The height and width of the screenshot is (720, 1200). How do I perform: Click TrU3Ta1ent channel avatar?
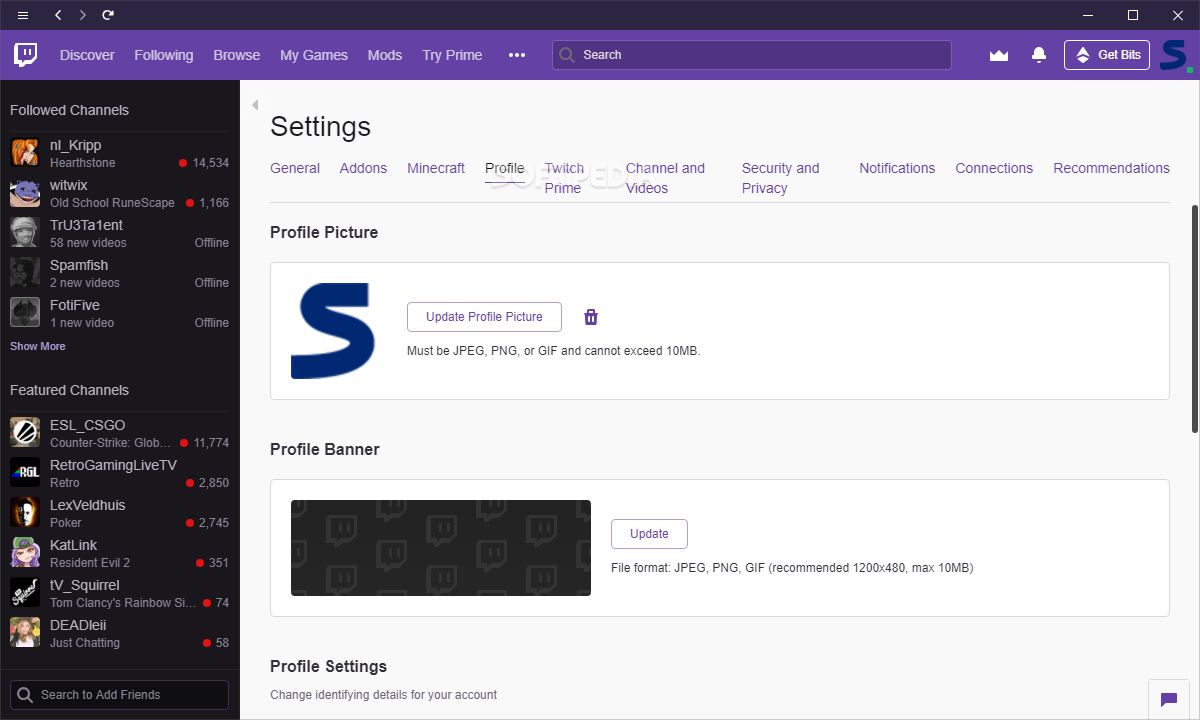tap(25, 233)
